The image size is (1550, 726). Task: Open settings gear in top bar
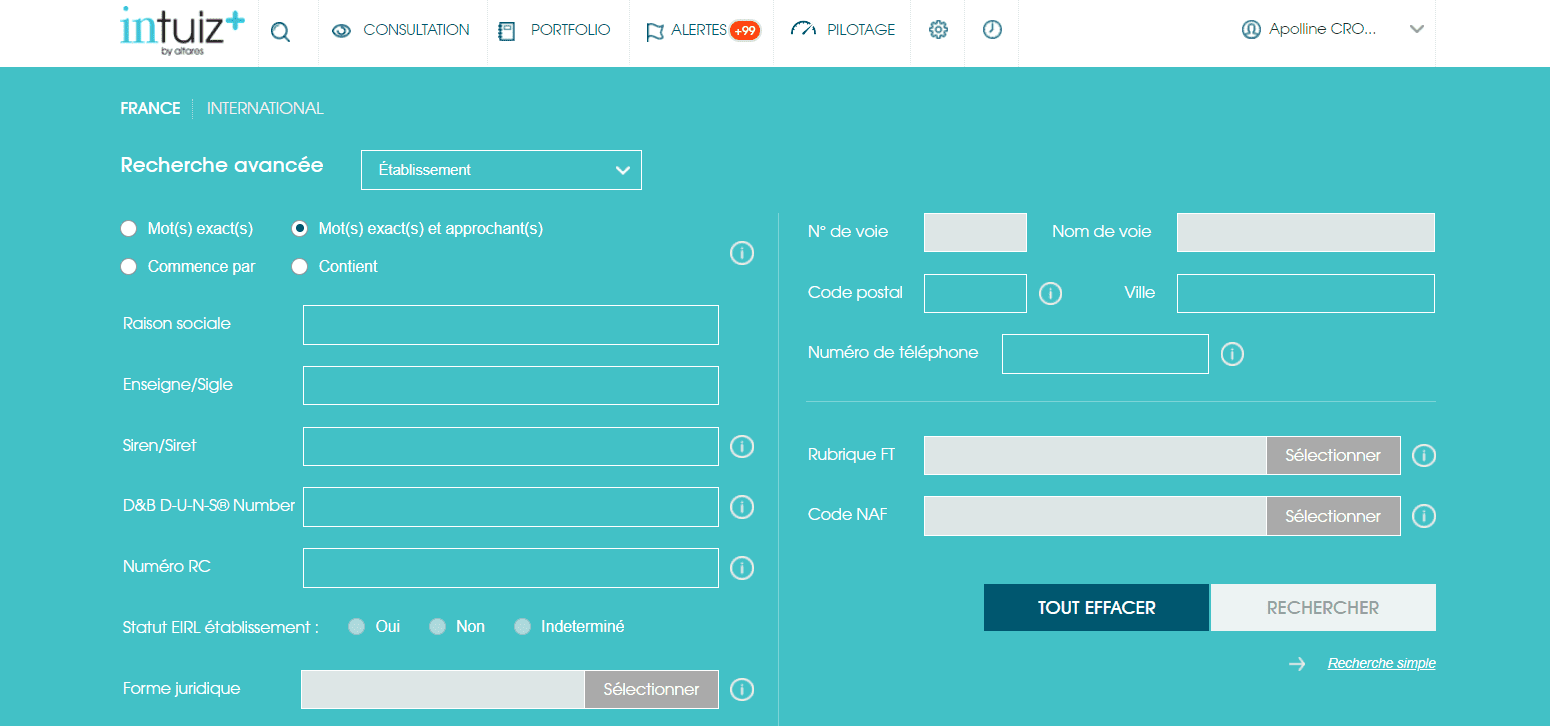[x=938, y=30]
